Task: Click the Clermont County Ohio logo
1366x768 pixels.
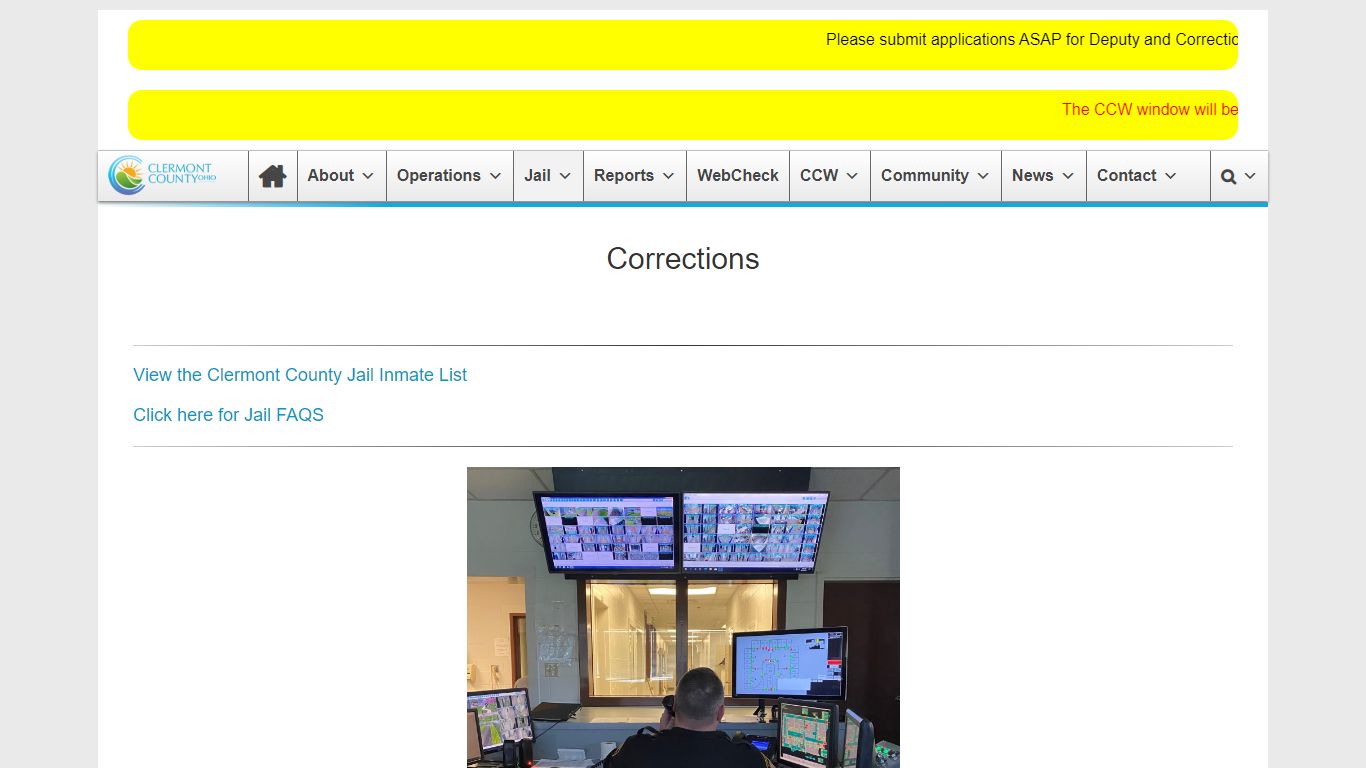Action: [163, 175]
